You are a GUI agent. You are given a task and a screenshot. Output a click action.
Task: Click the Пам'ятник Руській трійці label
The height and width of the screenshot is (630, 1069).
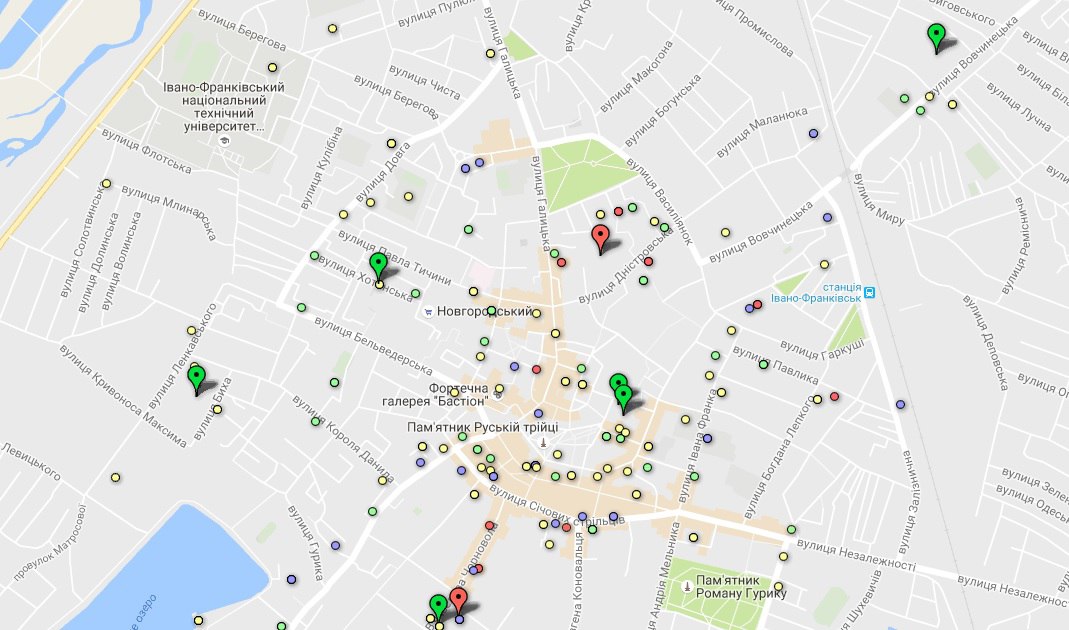click(x=483, y=428)
